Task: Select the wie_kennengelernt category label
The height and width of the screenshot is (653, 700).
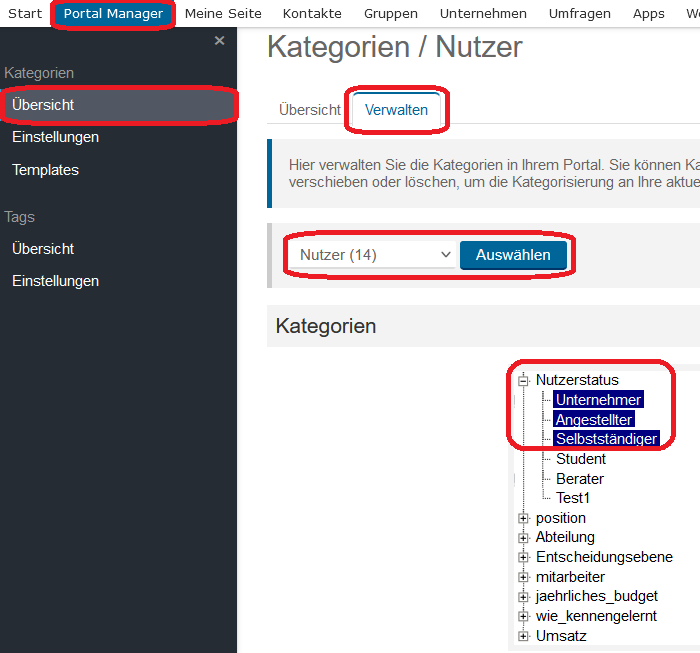Action: [x=596, y=616]
